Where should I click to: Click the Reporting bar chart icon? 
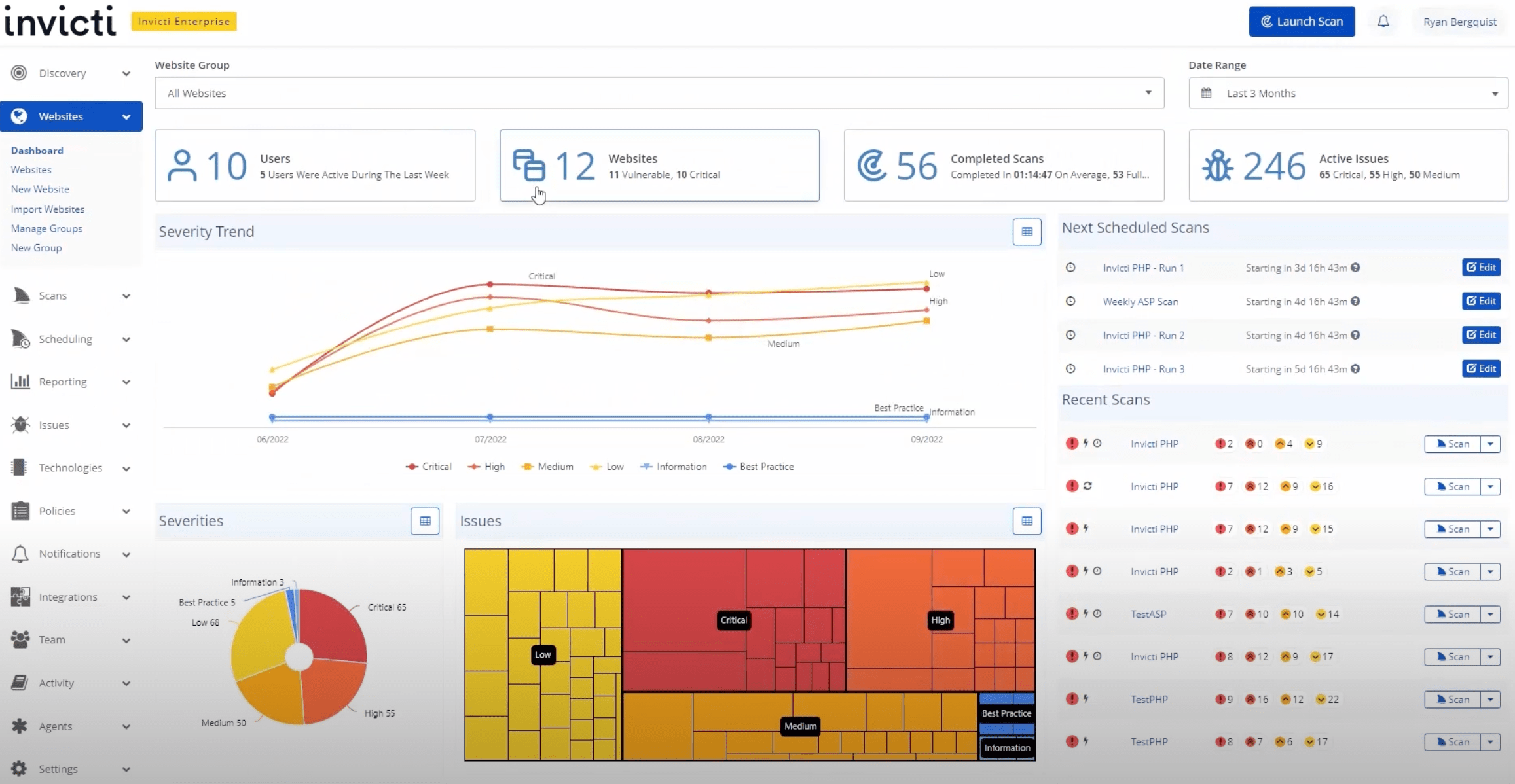[20, 382]
